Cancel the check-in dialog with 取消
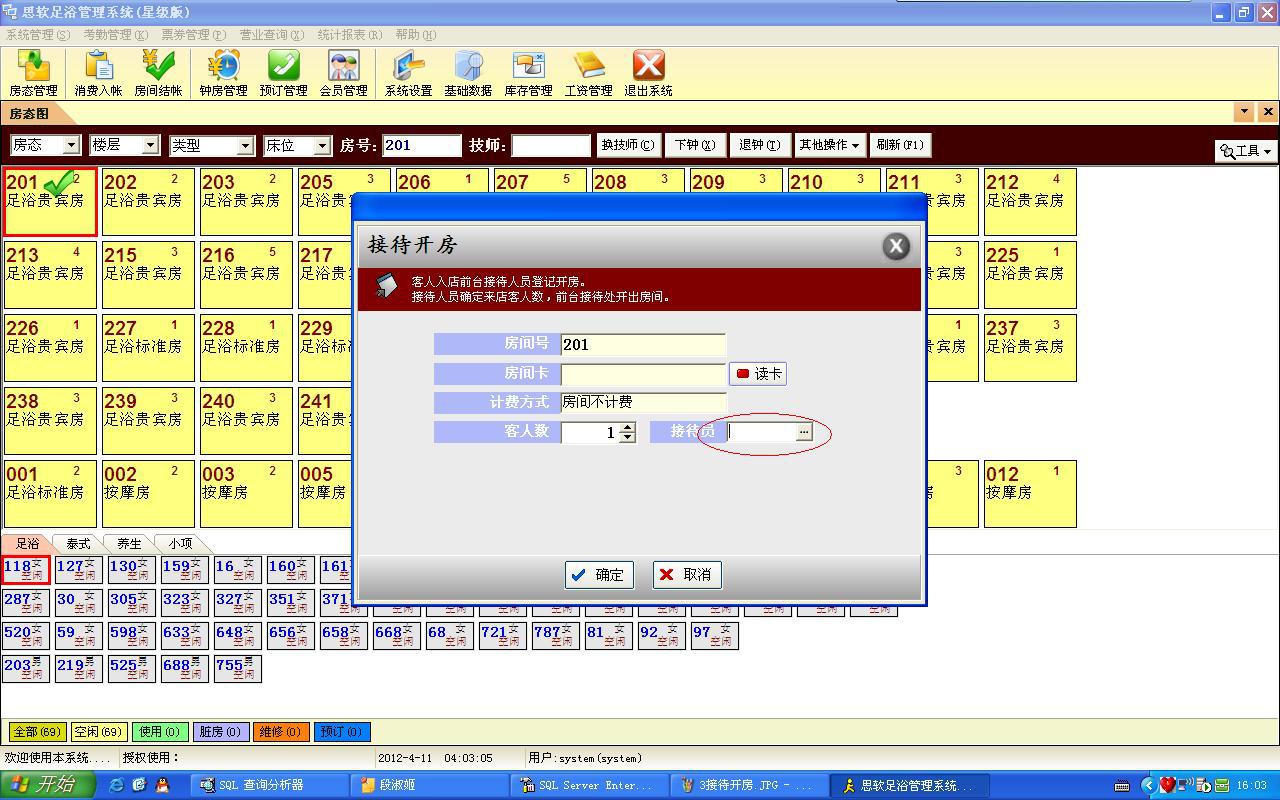The image size is (1280, 800). [687, 575]
